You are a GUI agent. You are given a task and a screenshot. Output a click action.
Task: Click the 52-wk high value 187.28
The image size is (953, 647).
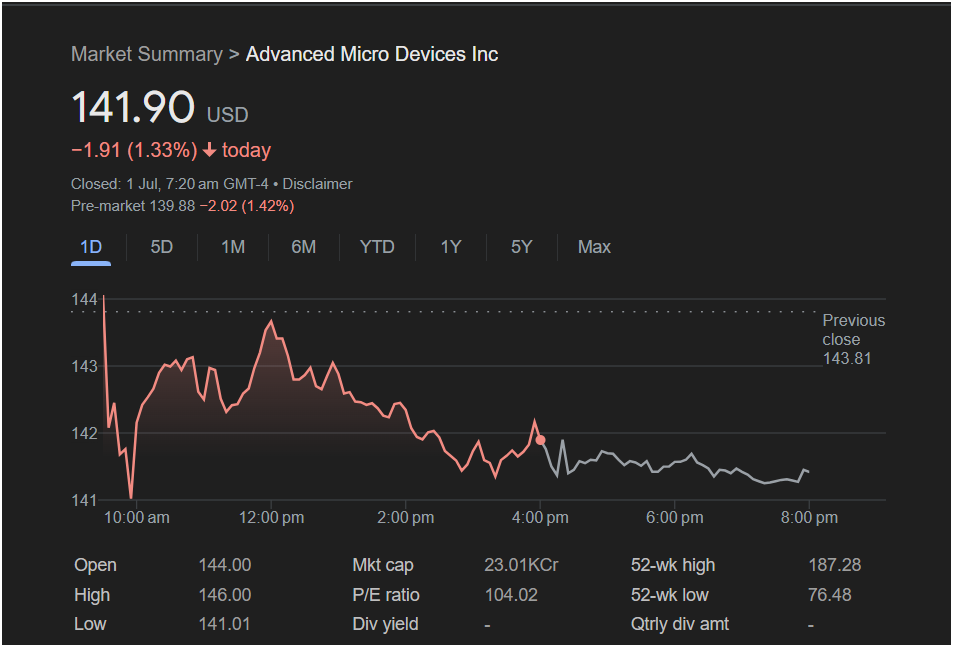point(834,565)
